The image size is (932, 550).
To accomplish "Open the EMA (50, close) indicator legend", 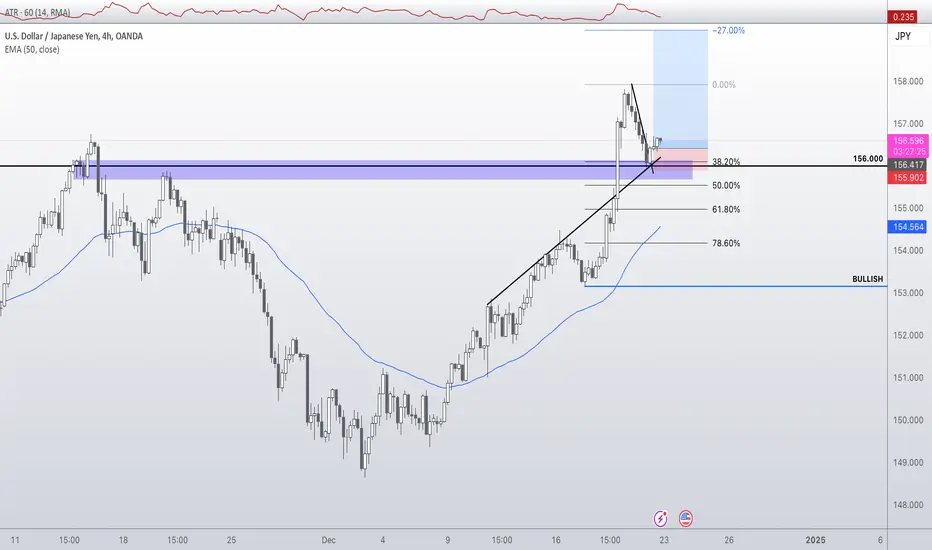I will (x=32, y=49).
